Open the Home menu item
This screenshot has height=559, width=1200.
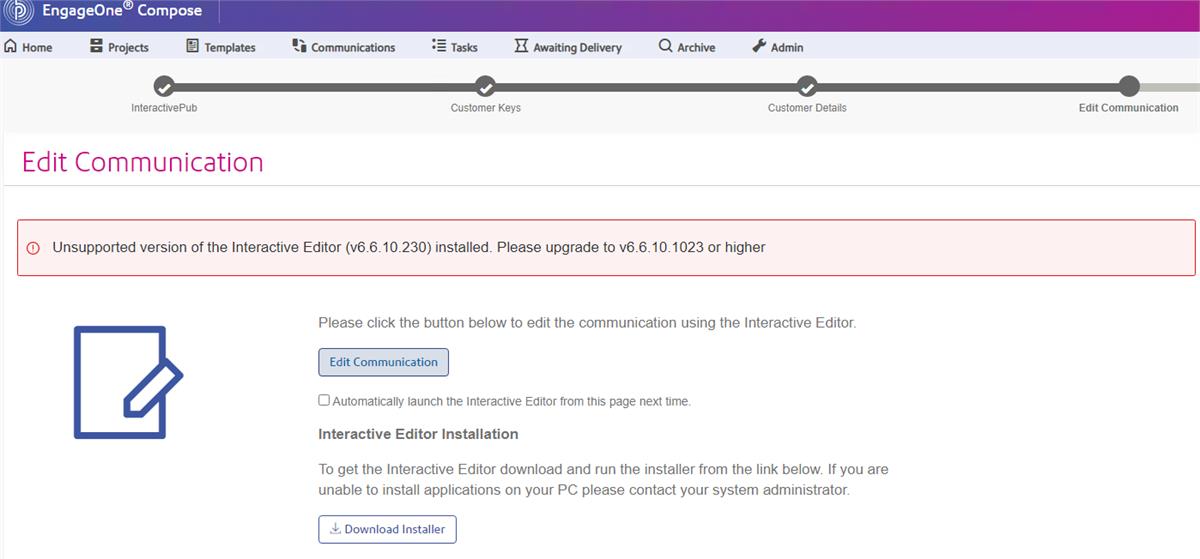(x=28, y=47)
